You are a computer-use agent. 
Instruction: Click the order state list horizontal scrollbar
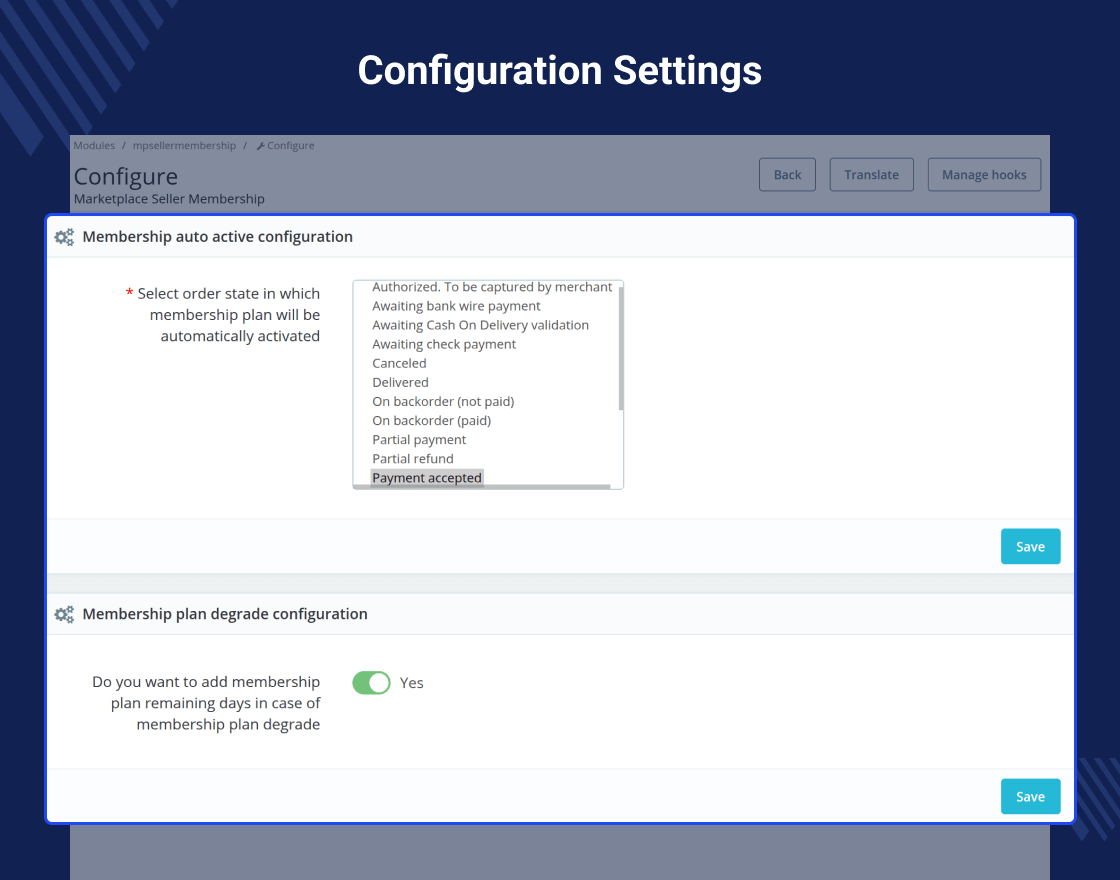(x=482, y=487)
